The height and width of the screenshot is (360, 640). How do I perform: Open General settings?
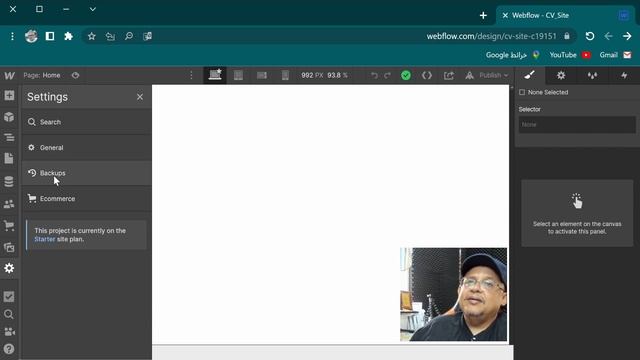(87, 147)
